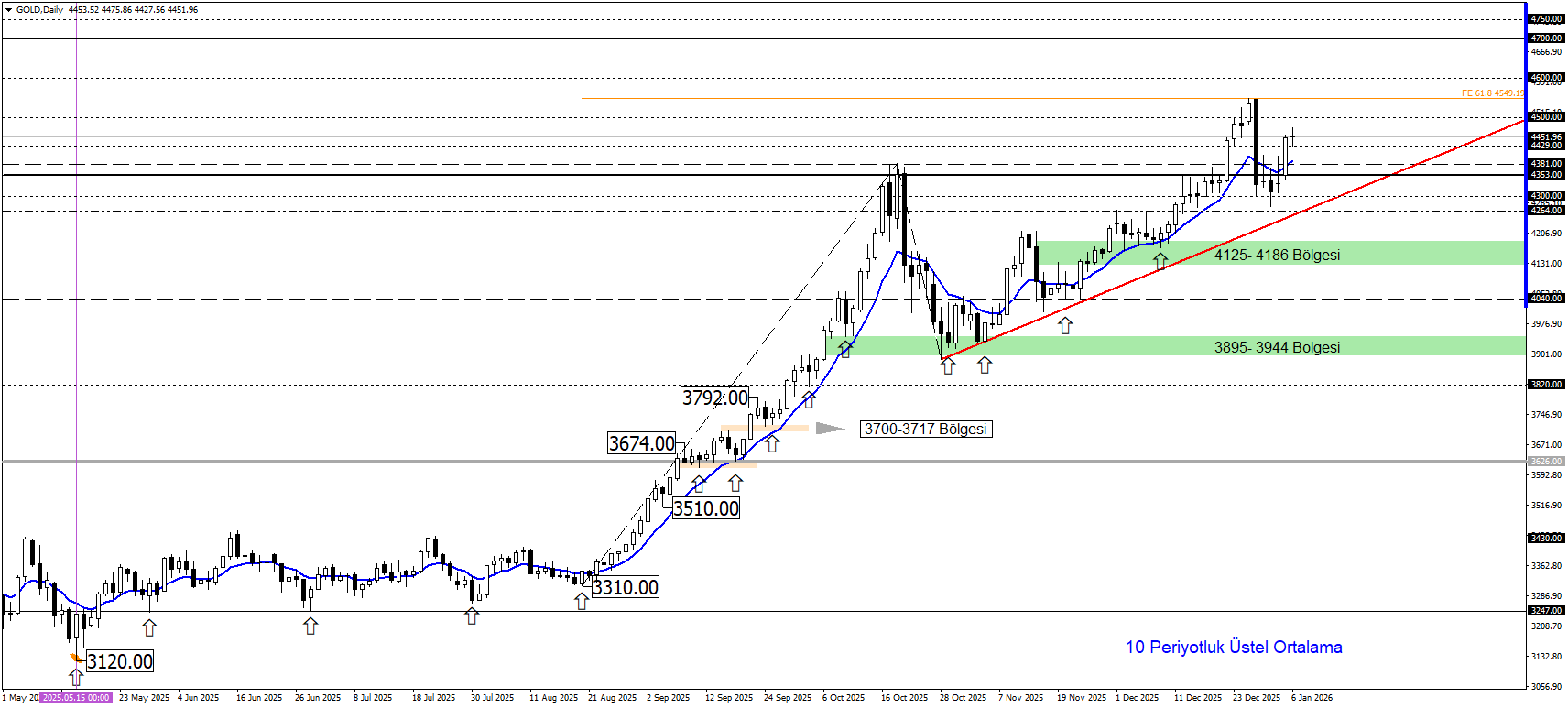1568x708 pixels.
Task: Click the 3792.00 price label box
Action: 714,398
